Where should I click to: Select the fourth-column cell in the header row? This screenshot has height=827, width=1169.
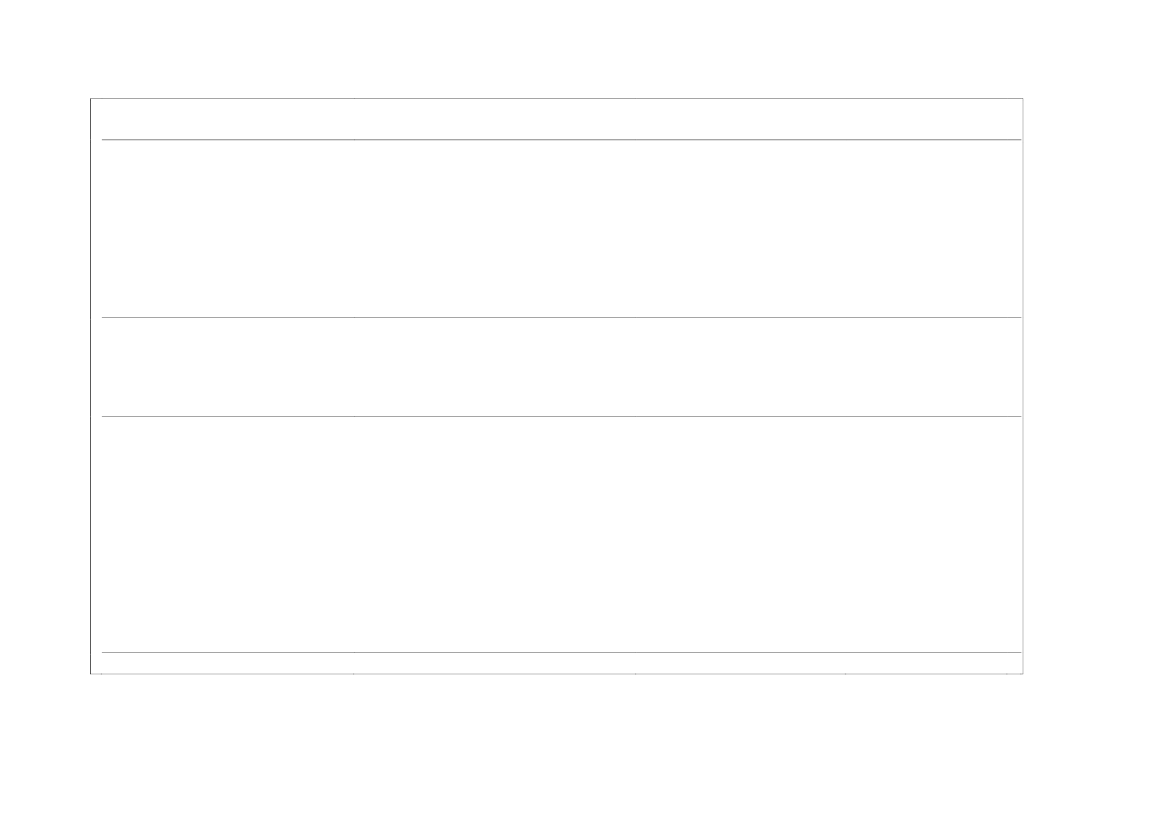click(x=933, y=119)
